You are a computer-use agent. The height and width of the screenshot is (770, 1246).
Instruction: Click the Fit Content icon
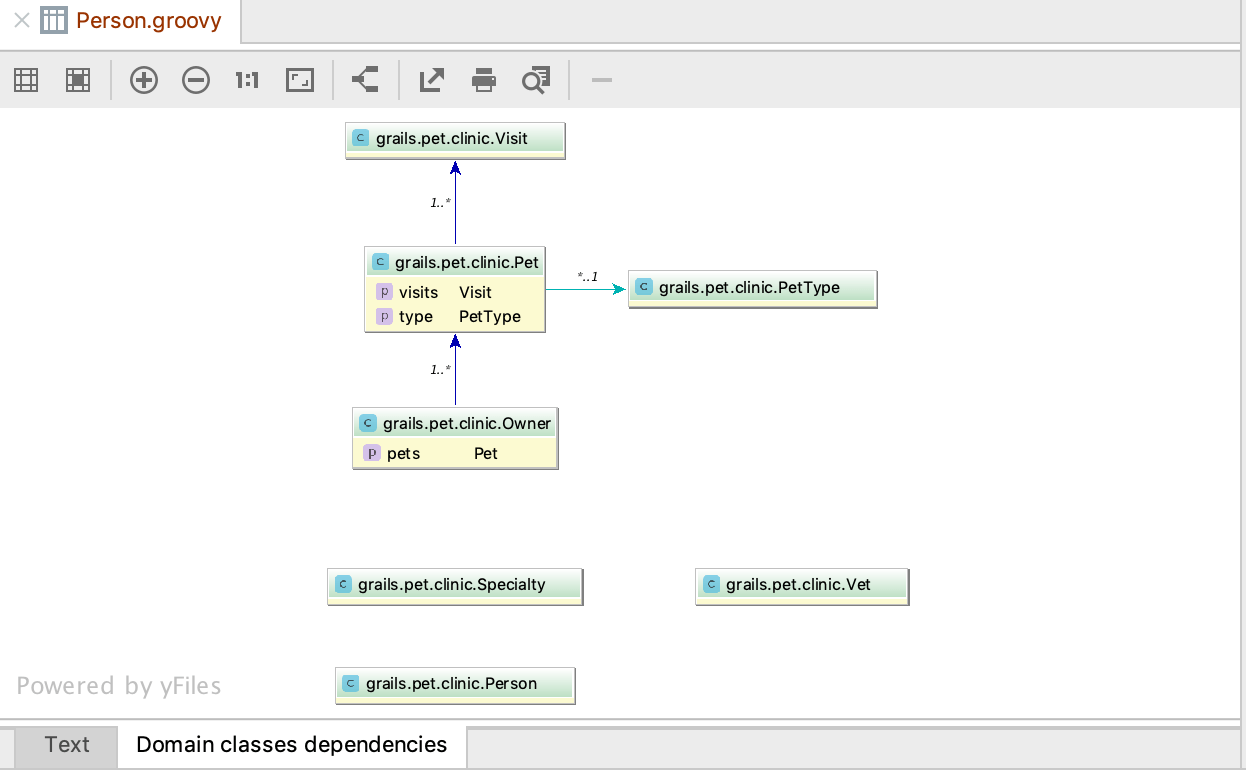(x=299, y=79)
